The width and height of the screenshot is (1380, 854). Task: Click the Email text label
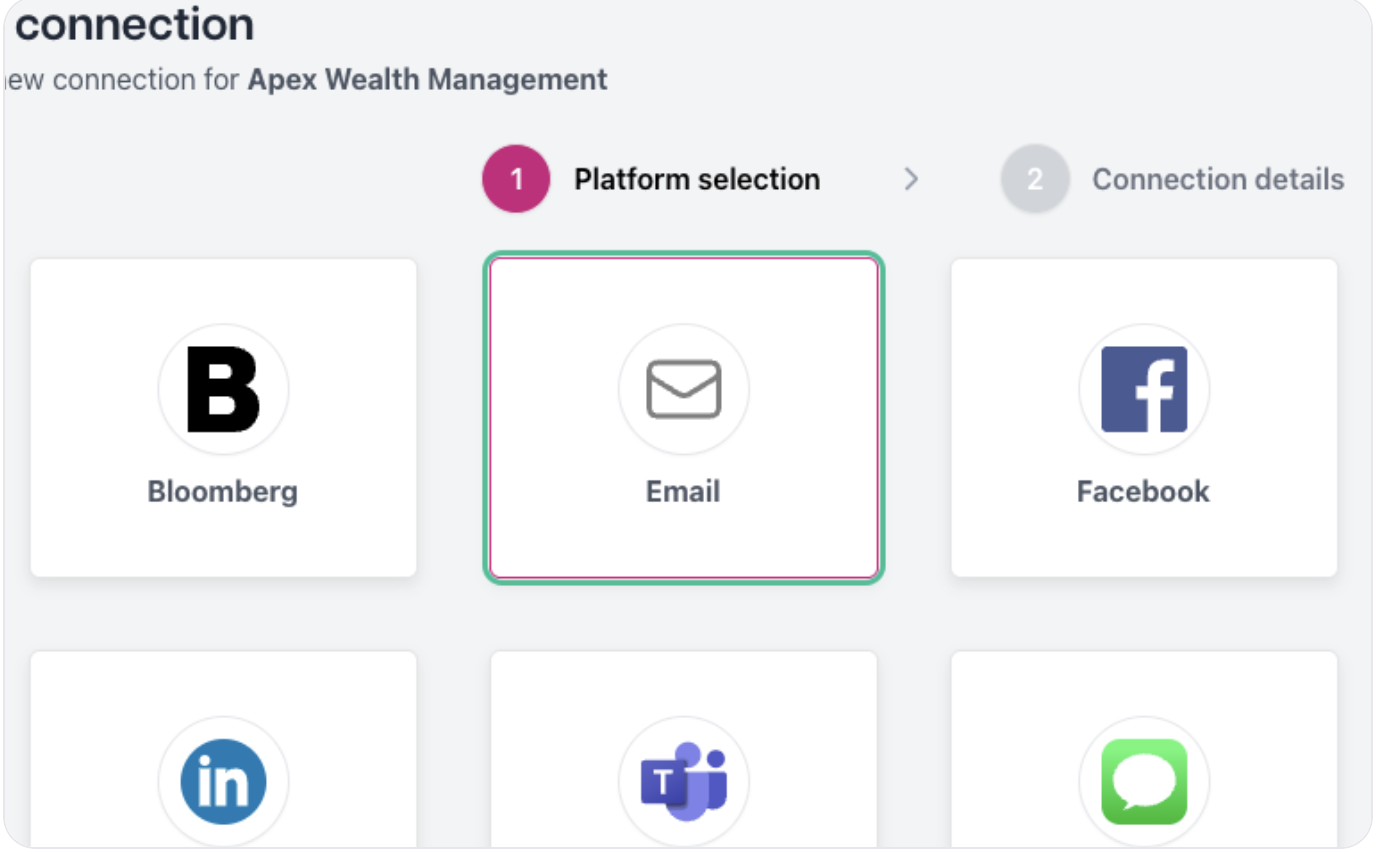(x=684, y=491)
